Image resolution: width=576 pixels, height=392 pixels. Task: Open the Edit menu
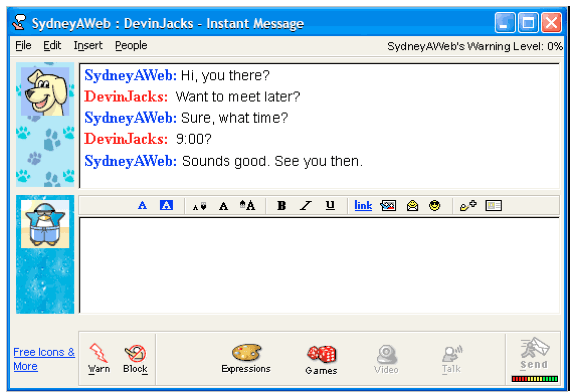[x=52, y=46]
